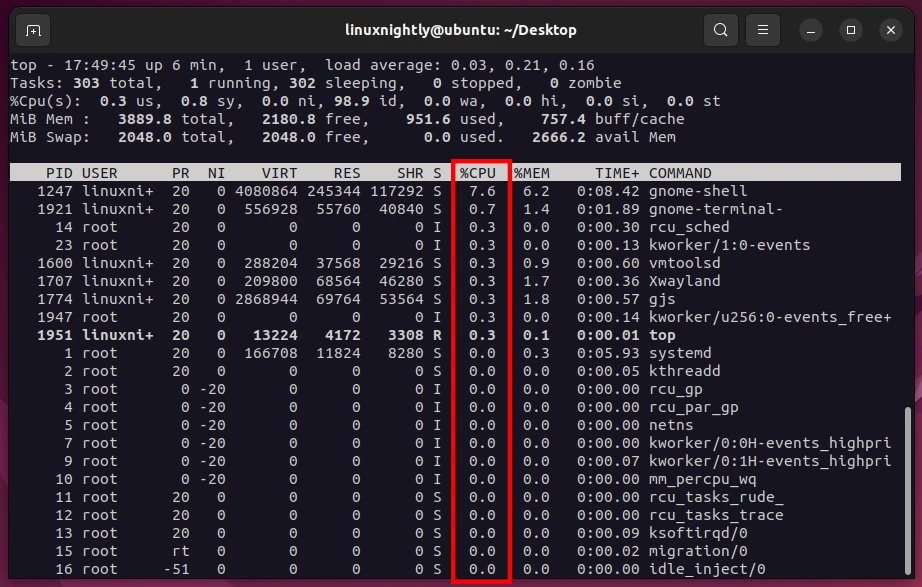Screen dimensions: 922x587
Task: Click the USER column header
Action: [x=100, y=173]
